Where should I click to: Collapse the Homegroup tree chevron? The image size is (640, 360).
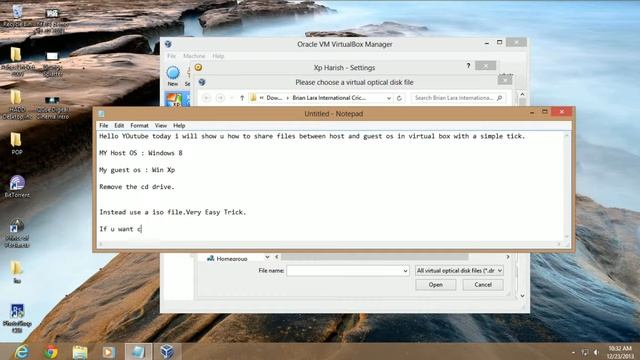pyautogui.click(x=267, y=257)
